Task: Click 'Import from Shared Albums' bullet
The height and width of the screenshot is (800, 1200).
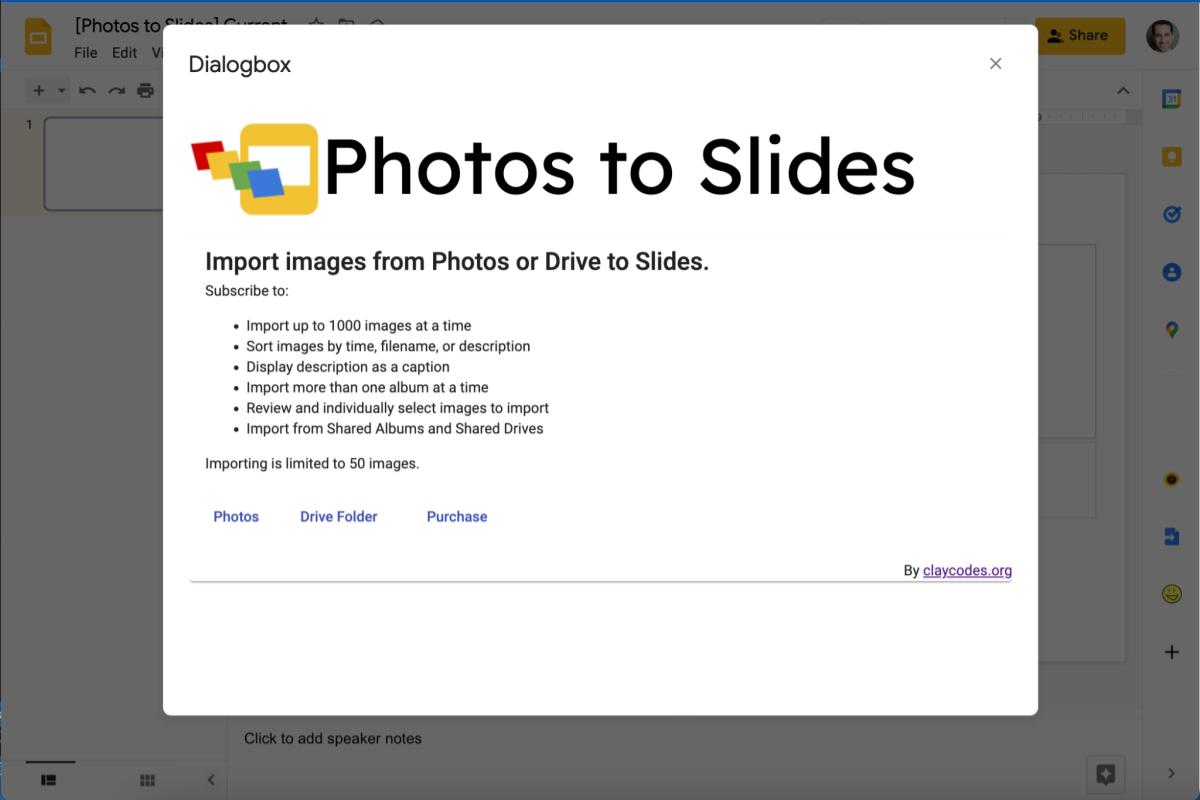Action: [x=395, y=428]
